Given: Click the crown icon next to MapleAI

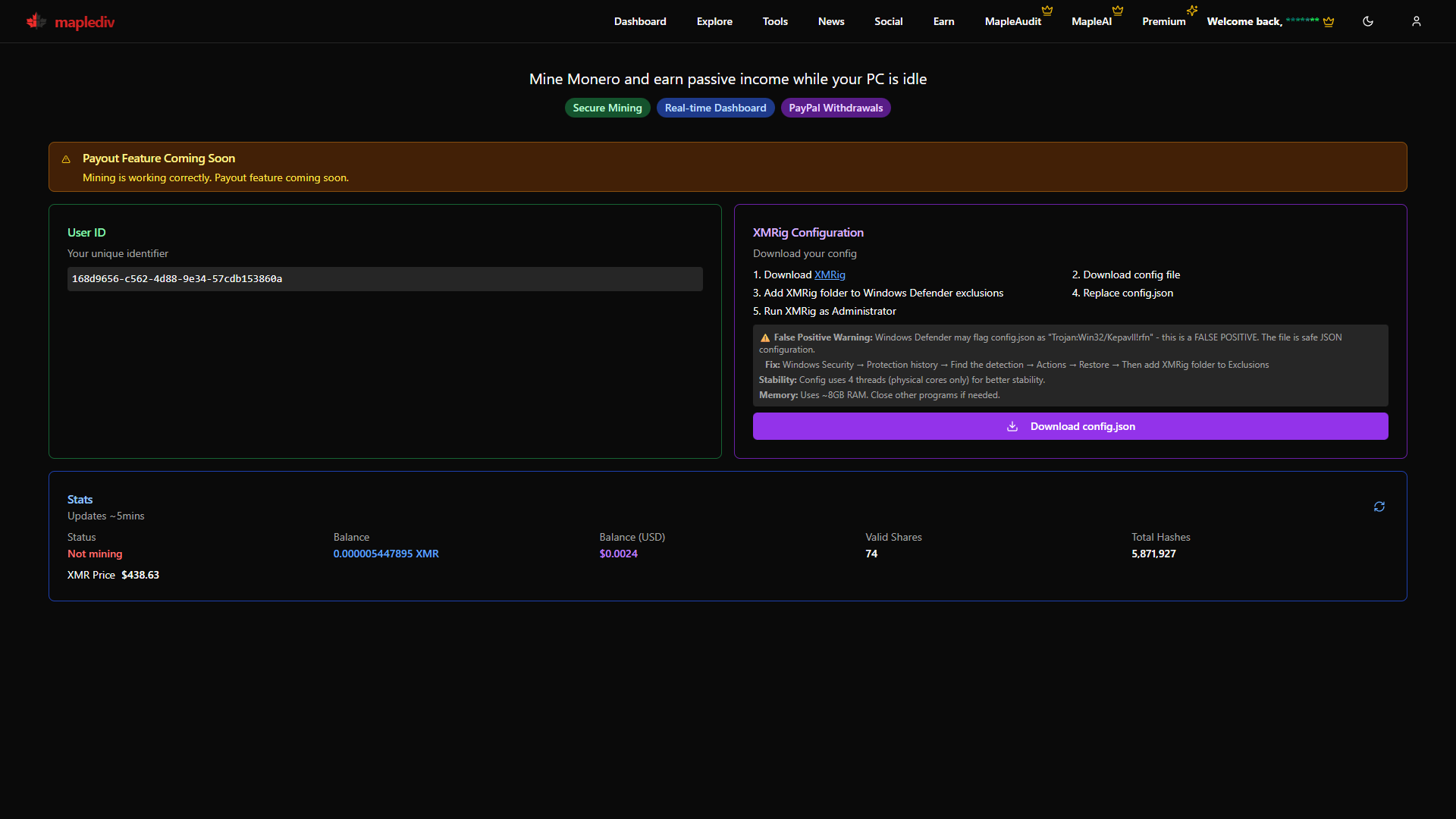Looking at the screenshot, I should [1117, 11].
